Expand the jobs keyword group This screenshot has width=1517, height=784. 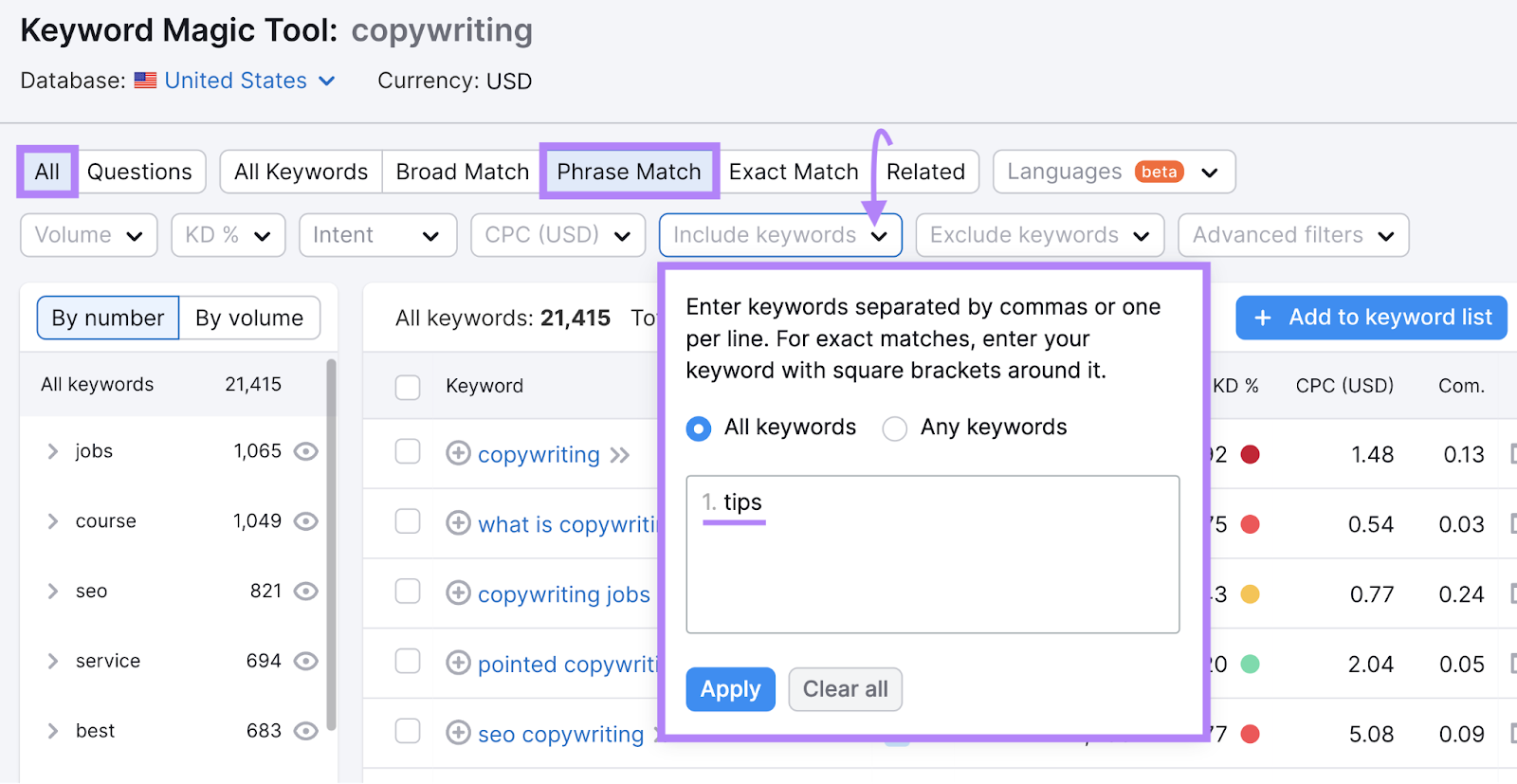tap(53, 451)
